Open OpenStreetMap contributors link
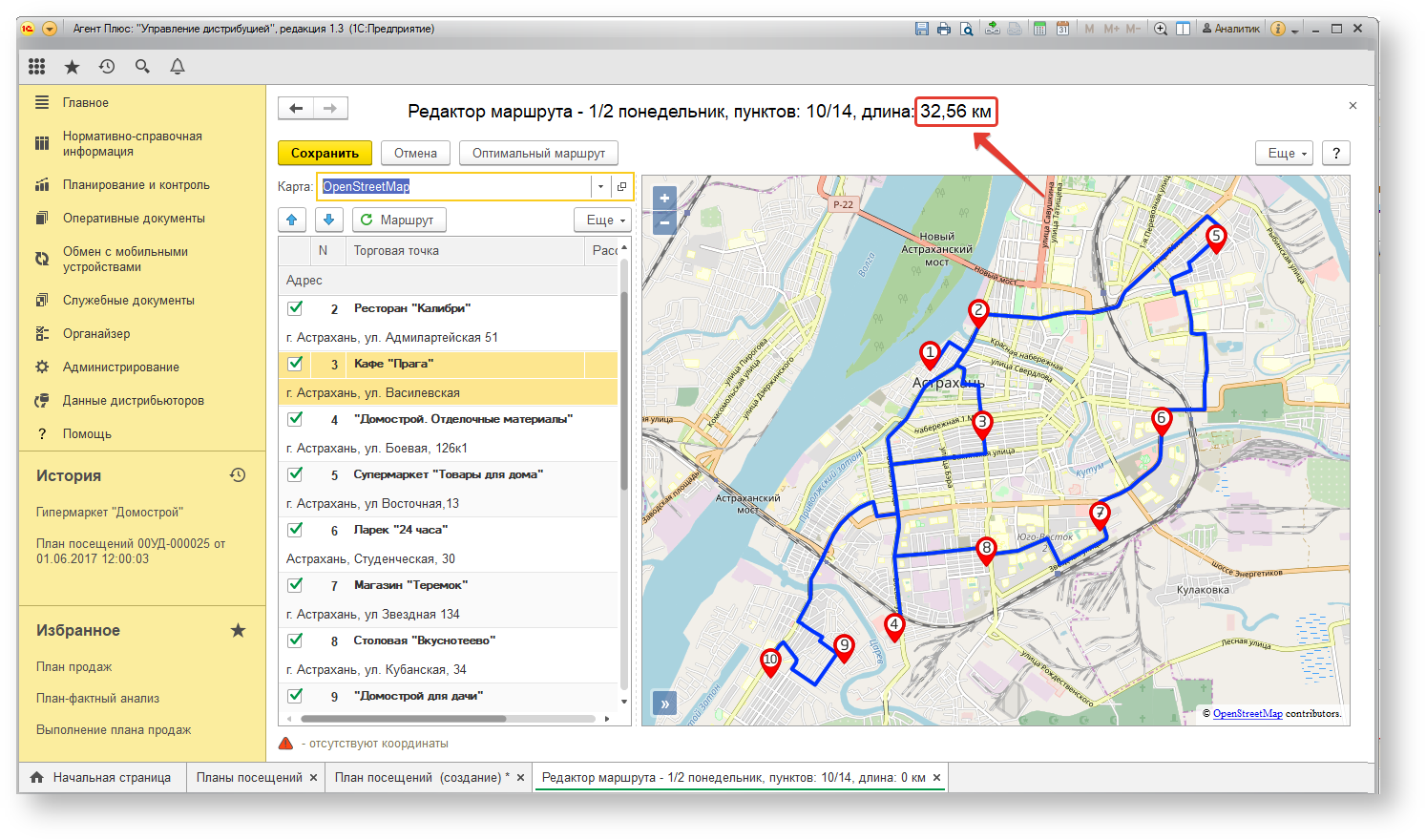Screen dimensions: 1426x840 tap(1248, 713)
